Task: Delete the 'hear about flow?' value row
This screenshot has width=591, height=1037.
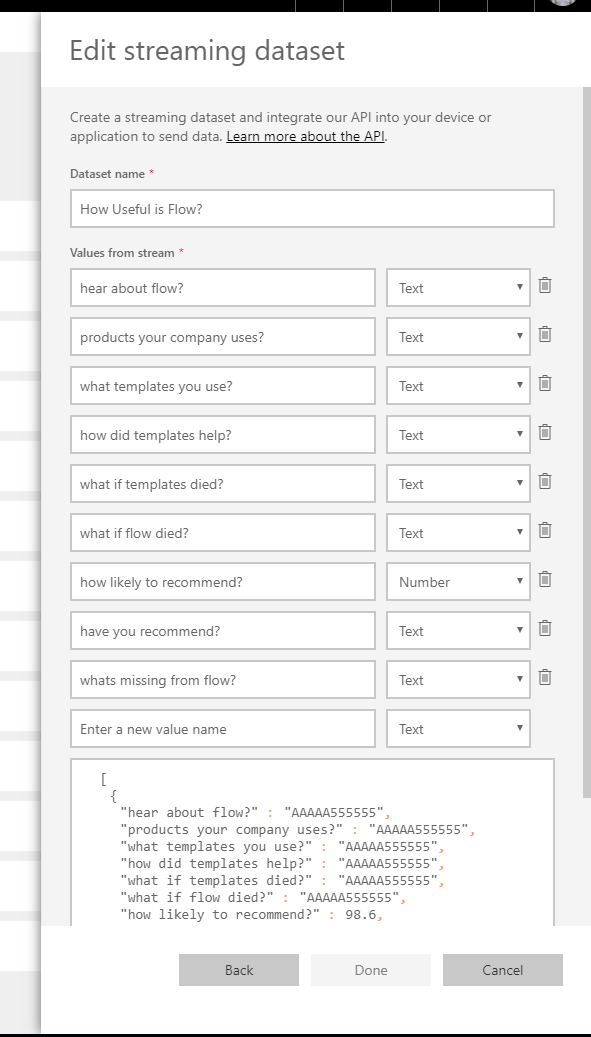Action: (545, 286)
